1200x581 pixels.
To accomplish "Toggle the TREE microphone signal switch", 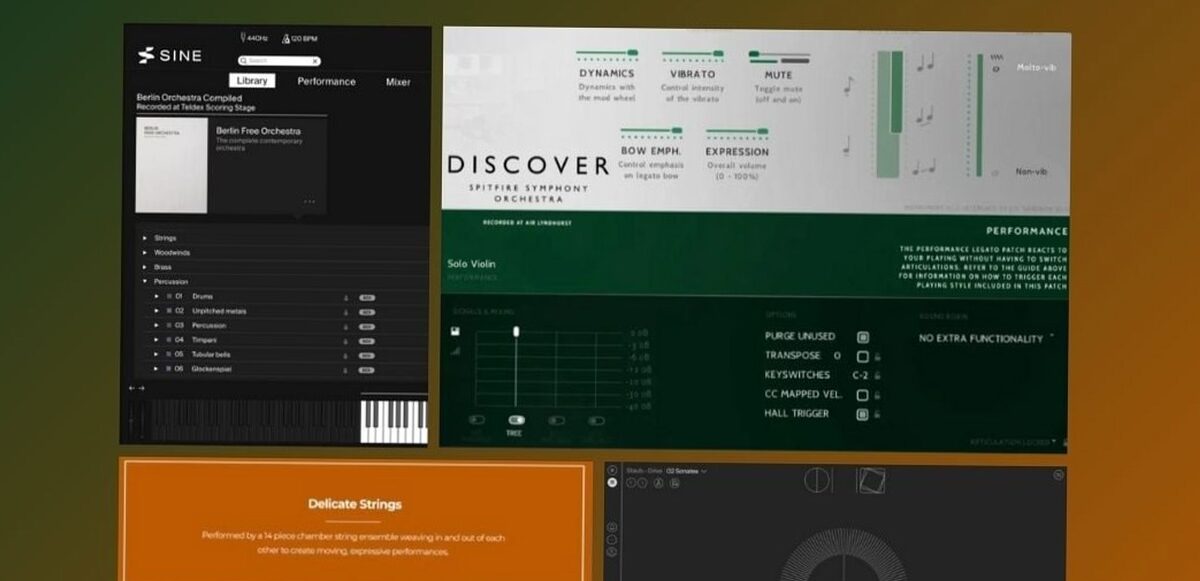I will (x=515, y=421).
